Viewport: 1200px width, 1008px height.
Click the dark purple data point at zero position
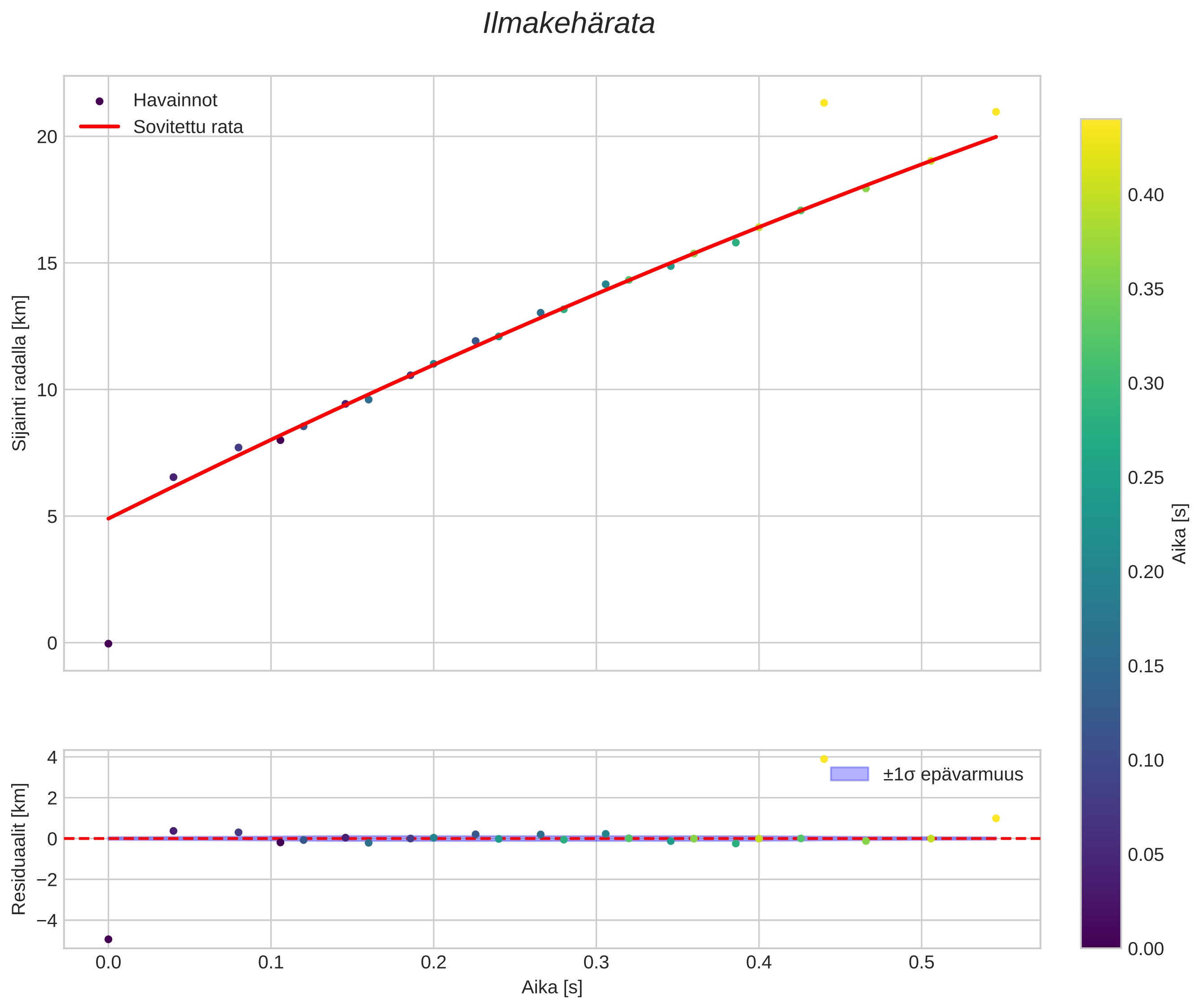point(108,644)
